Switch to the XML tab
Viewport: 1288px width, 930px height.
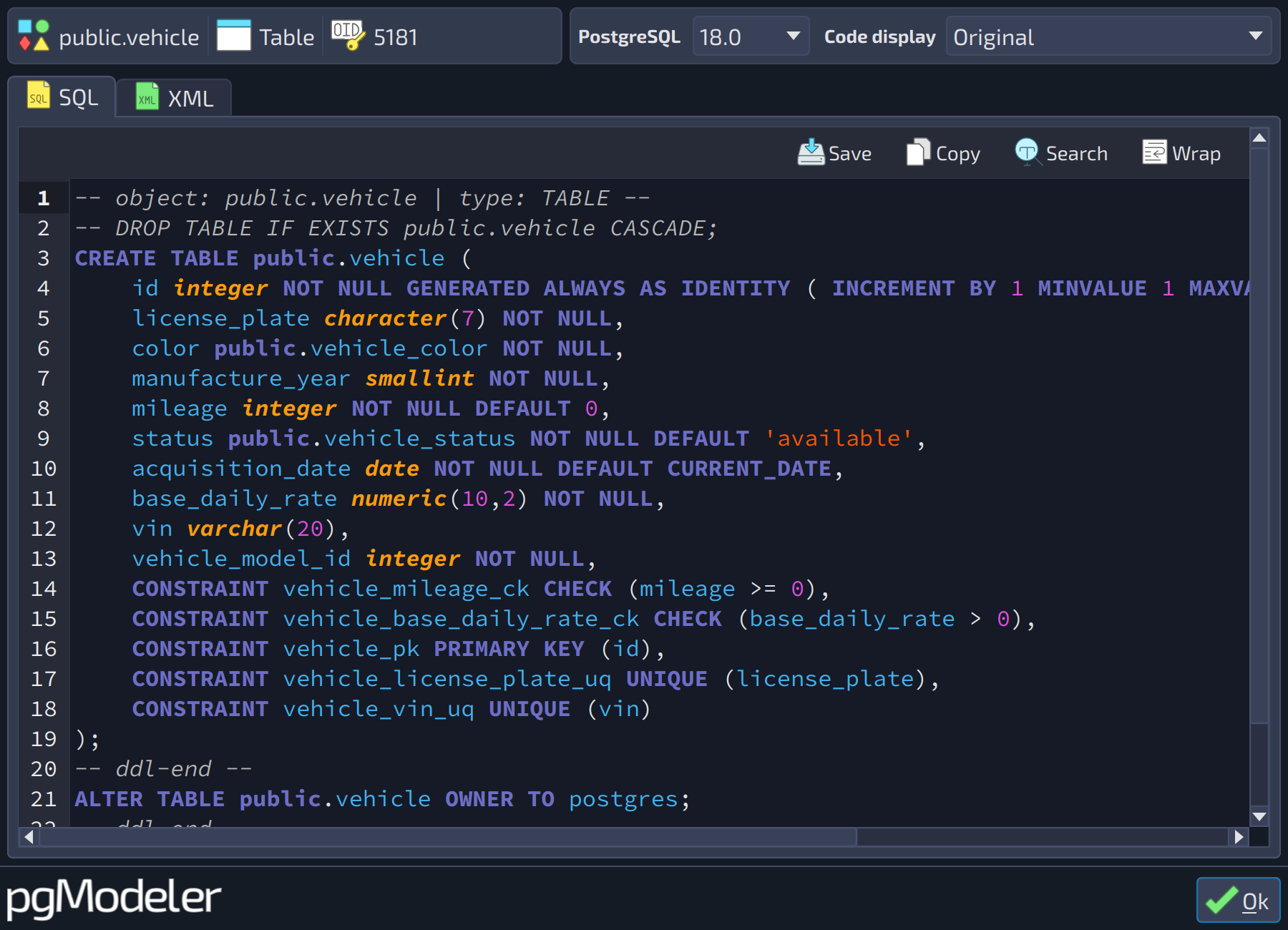coord(174,98)
